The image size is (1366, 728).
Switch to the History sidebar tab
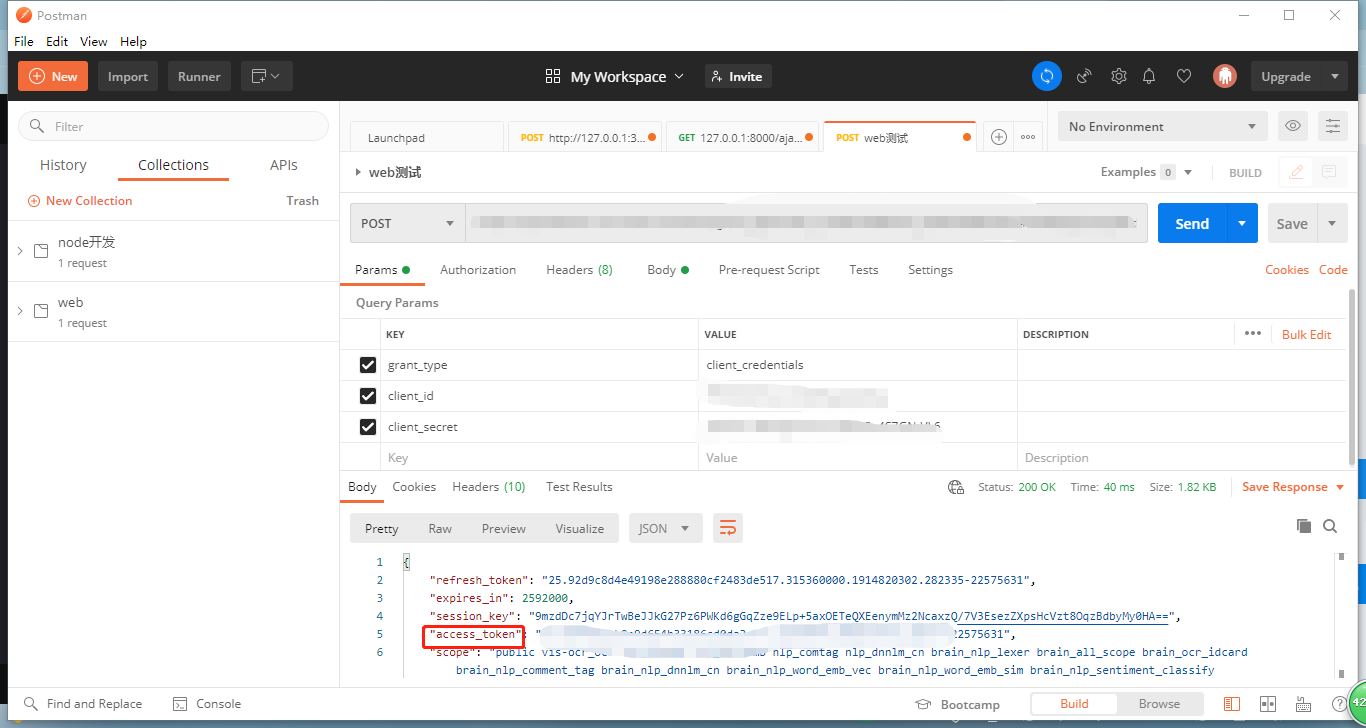[x=63, y=165]
